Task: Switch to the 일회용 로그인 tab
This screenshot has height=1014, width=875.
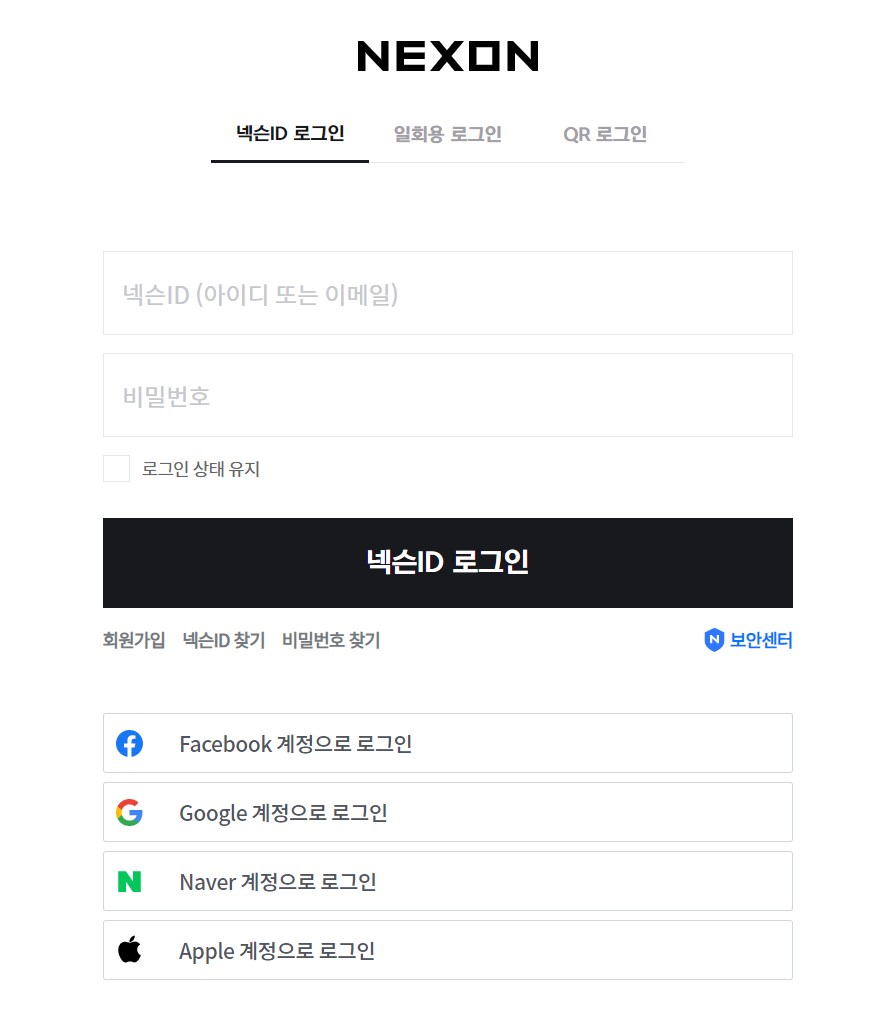Action: pos(447,134)
